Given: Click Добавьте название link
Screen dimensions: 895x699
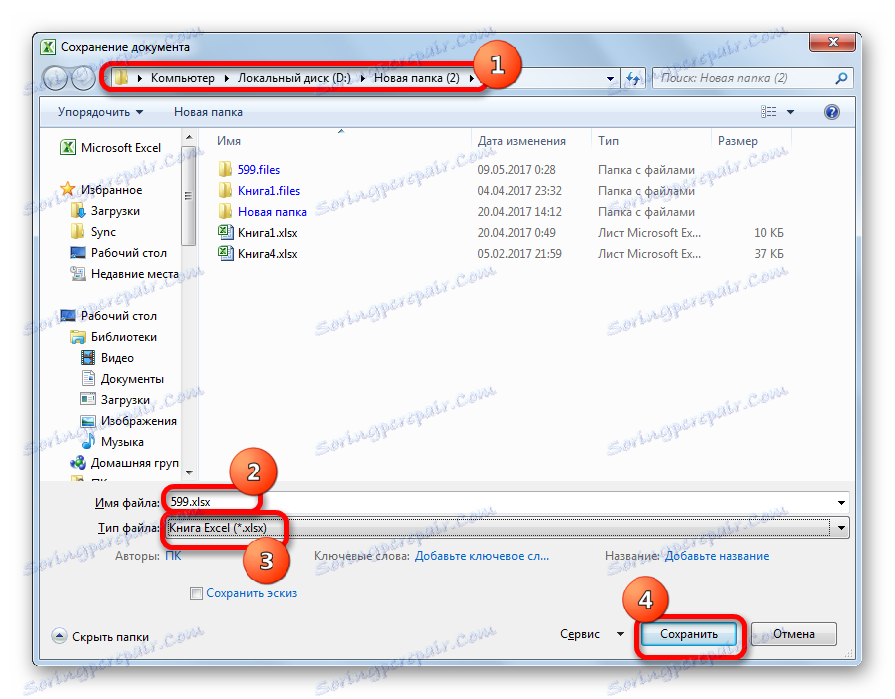Looking at the screenshot, I should pyautogui.click(x=717, y=556).
